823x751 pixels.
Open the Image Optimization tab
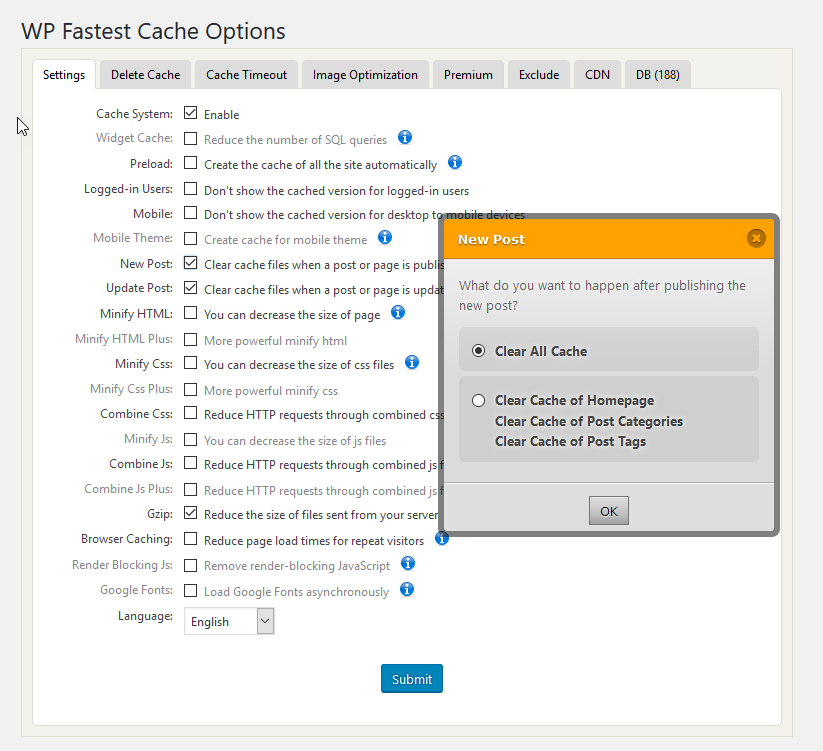pyautogui.click(x=365, y=75)
